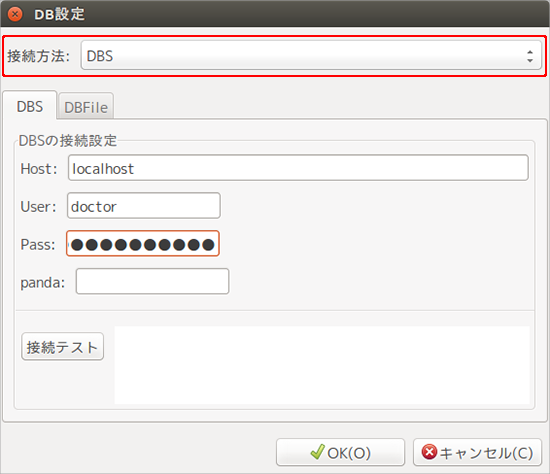Viewport: 550px width, 474px height.
Task: Click the Host field containing localhost
Action: click(x=298, y=168)
